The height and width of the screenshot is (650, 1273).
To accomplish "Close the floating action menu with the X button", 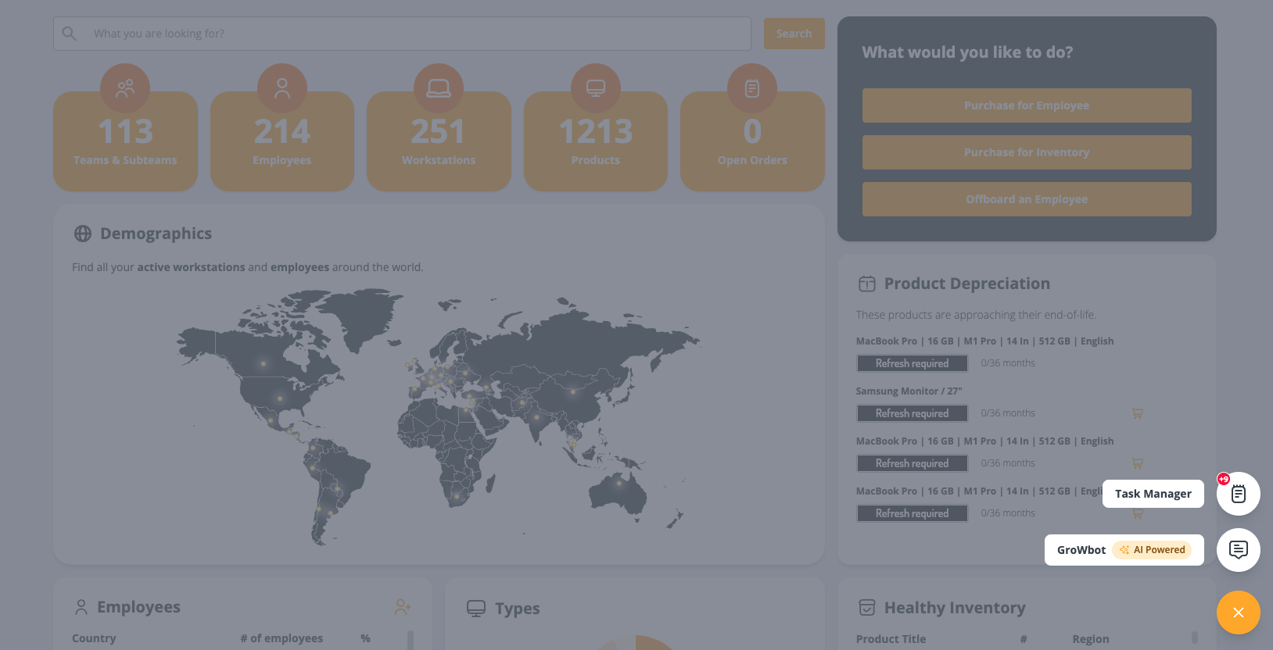I will [1238, 612].
